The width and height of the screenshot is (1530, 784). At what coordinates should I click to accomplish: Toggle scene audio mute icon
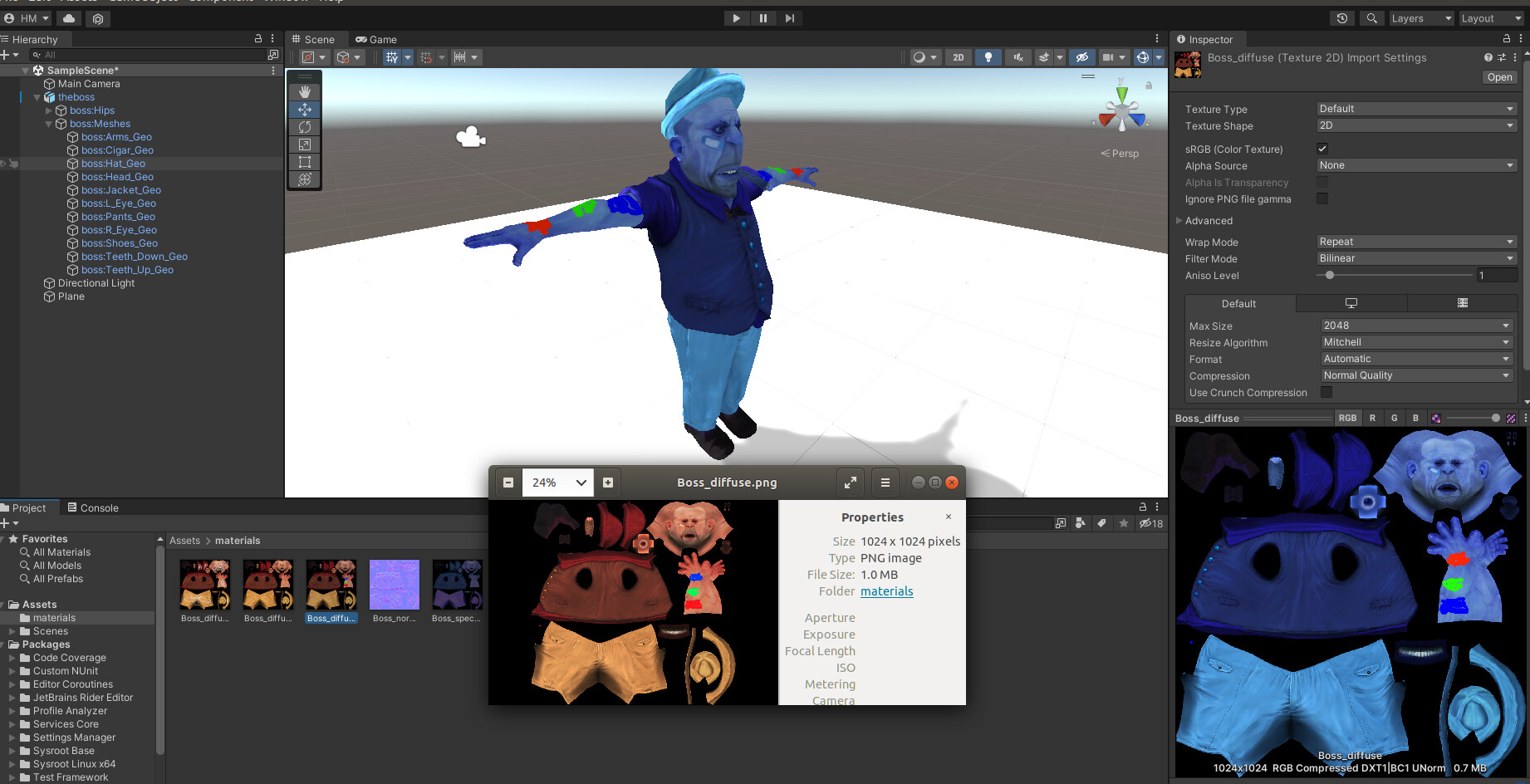(x=1017, y=57)
